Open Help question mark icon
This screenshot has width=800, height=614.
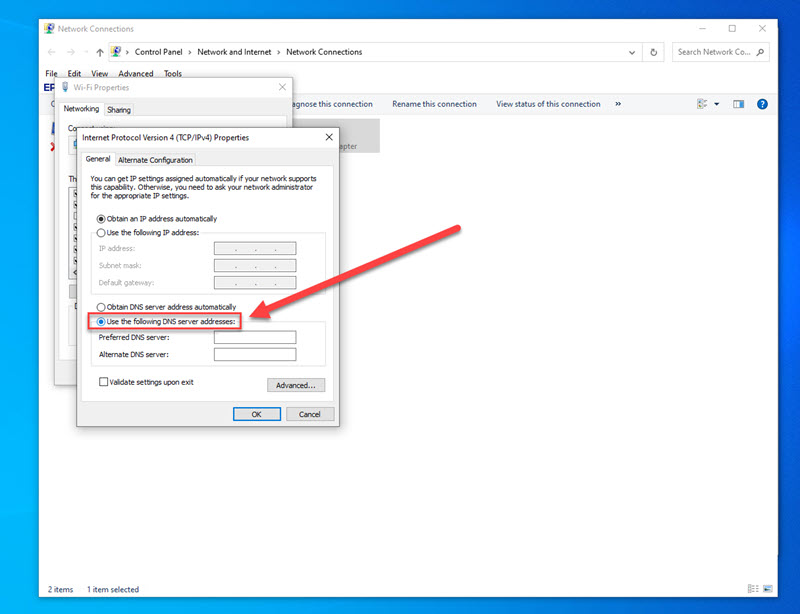tap(762, 104)
